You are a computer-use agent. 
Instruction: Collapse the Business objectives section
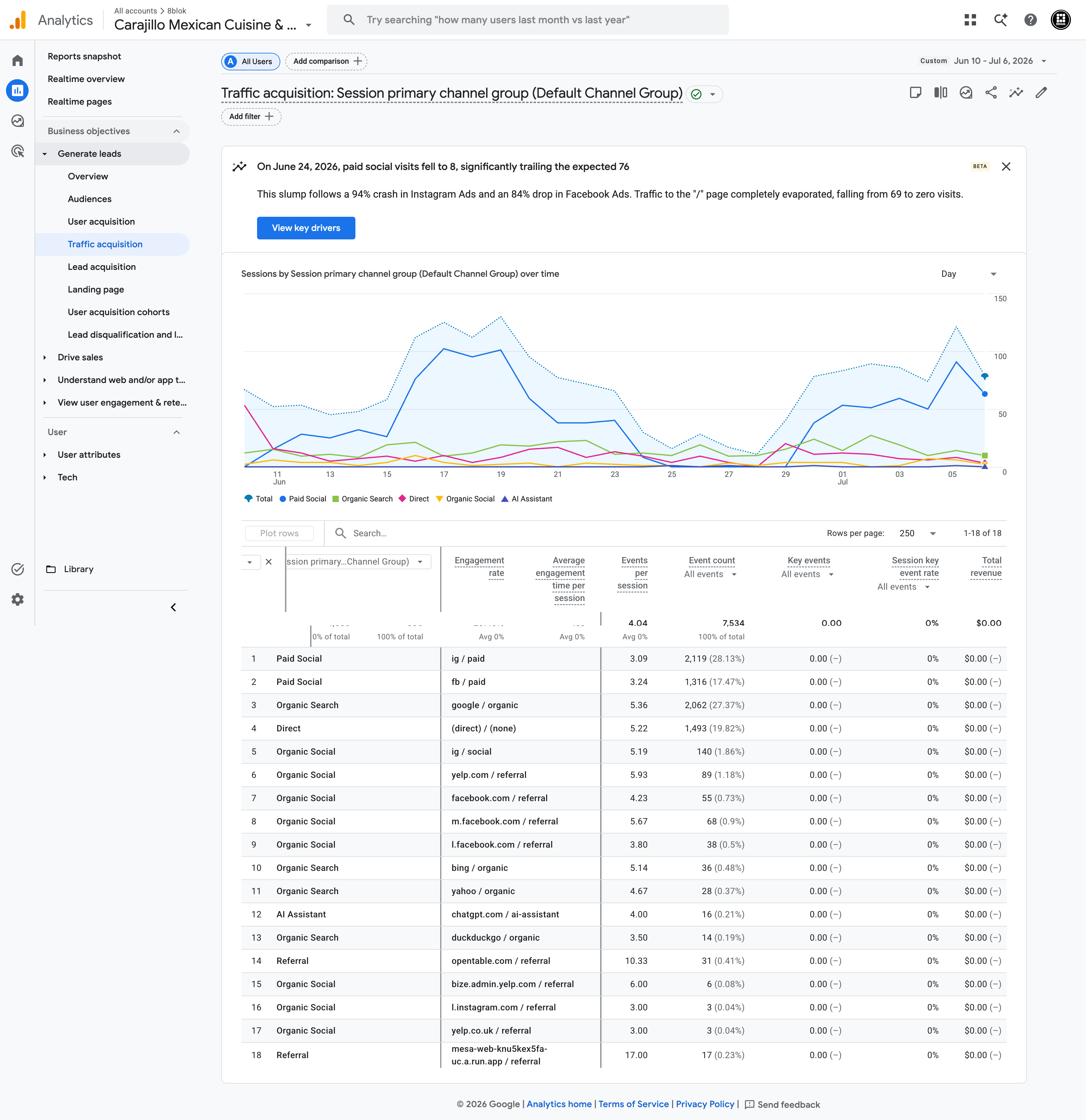coord(177,131)
